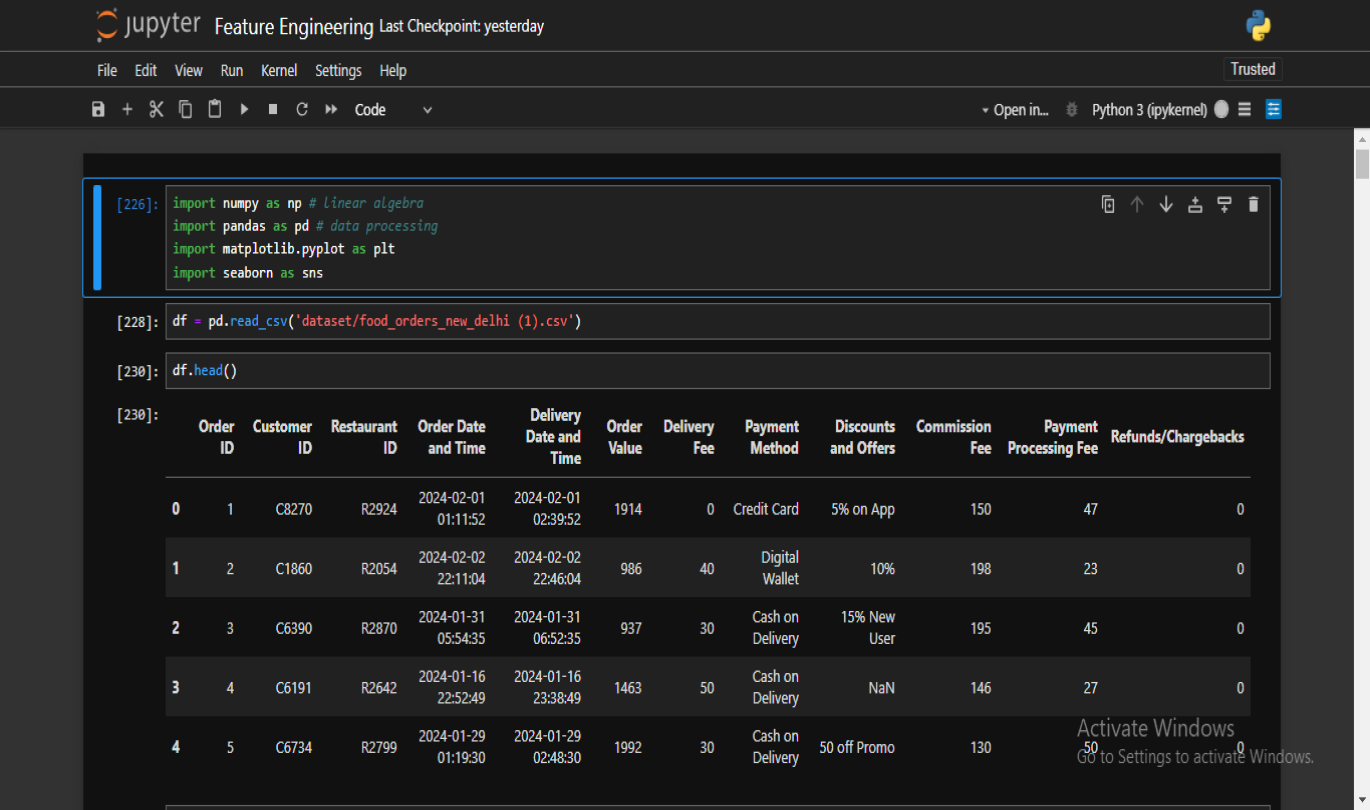Click the Order ID column header

216,437
